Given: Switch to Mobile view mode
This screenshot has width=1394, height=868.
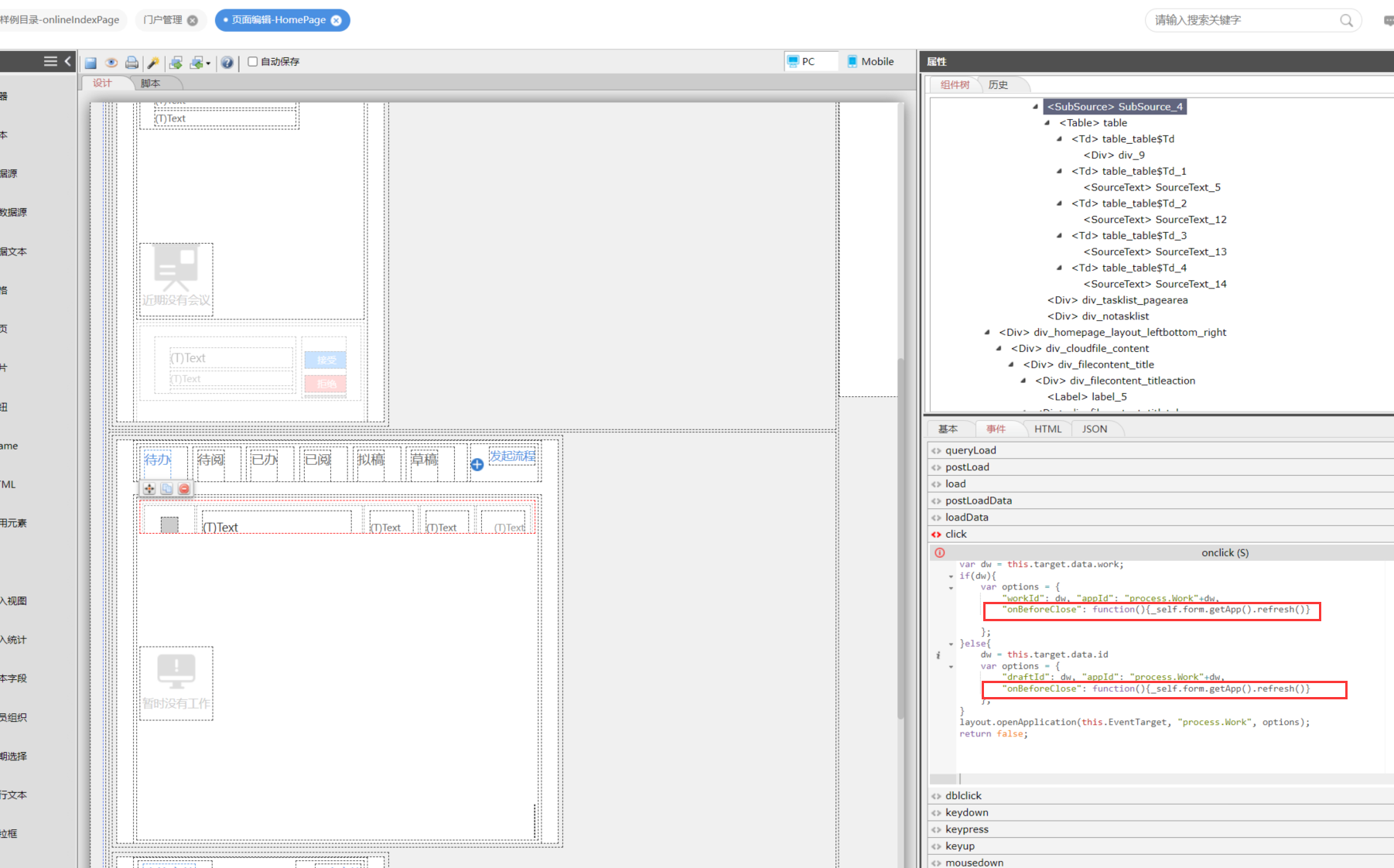Looking at the screenshot, I should pos(871,61).
